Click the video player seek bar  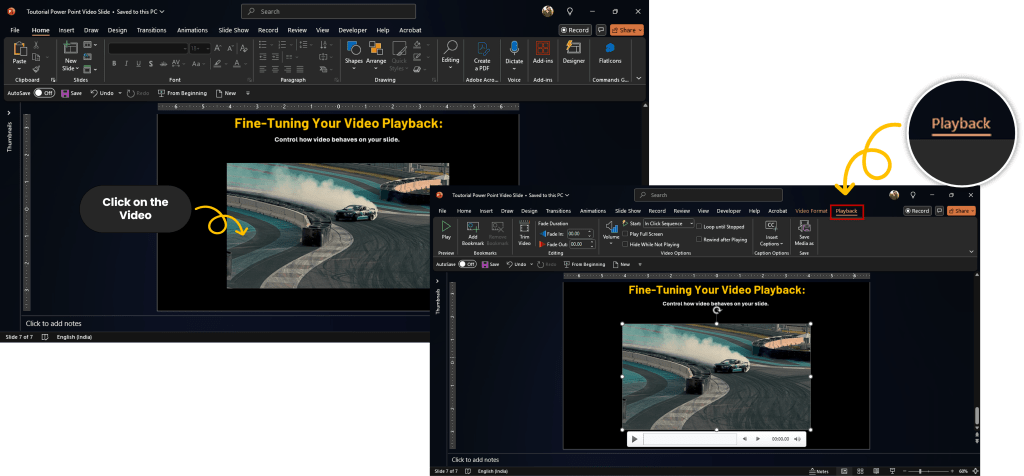688,438
